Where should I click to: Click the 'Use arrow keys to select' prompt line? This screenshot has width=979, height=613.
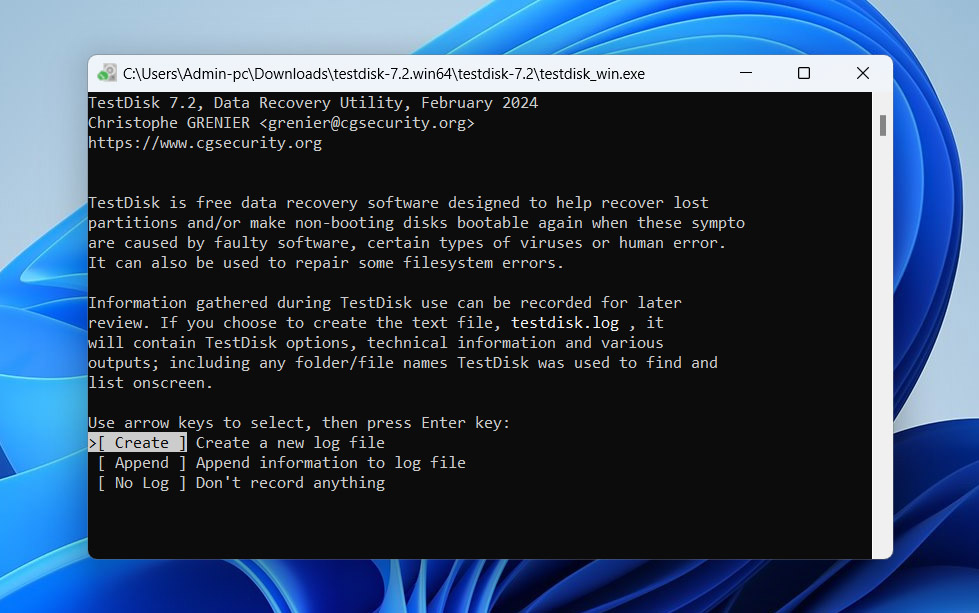299,423
